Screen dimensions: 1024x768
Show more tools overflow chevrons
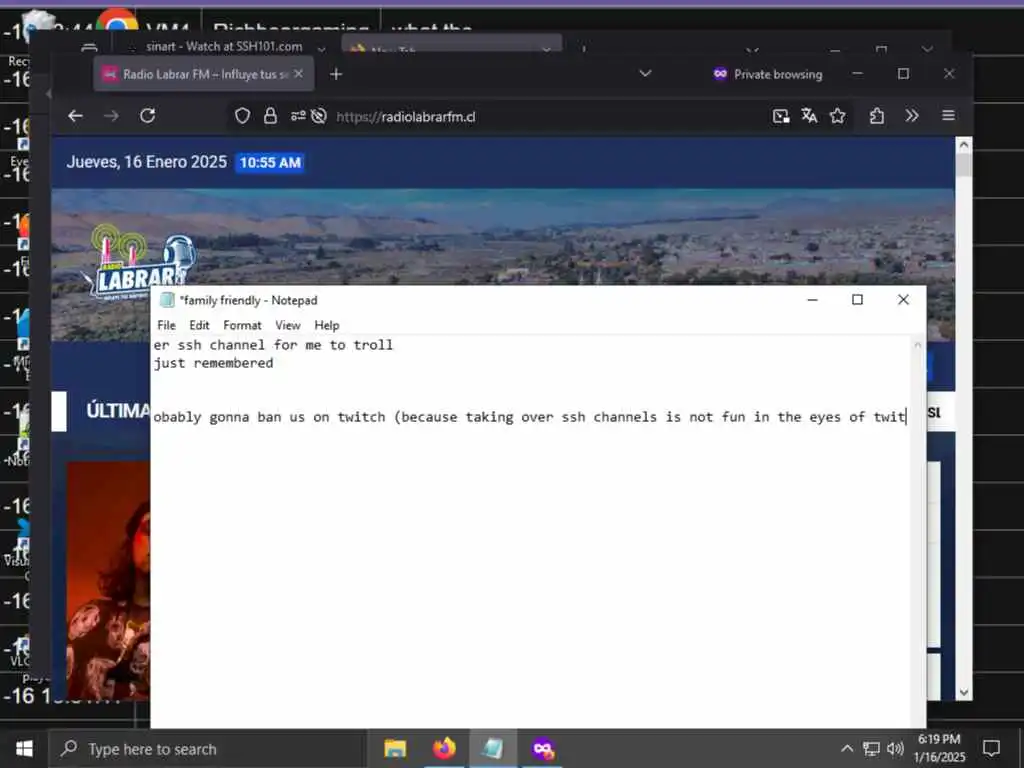pyautogui.click(x=912, y=116)
